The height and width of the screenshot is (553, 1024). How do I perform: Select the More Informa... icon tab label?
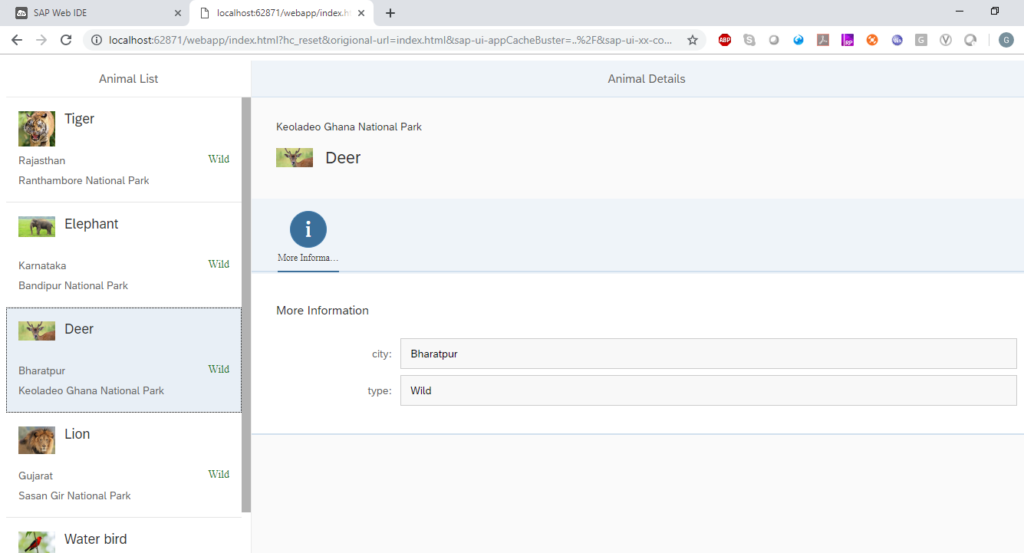click(308, 258)
